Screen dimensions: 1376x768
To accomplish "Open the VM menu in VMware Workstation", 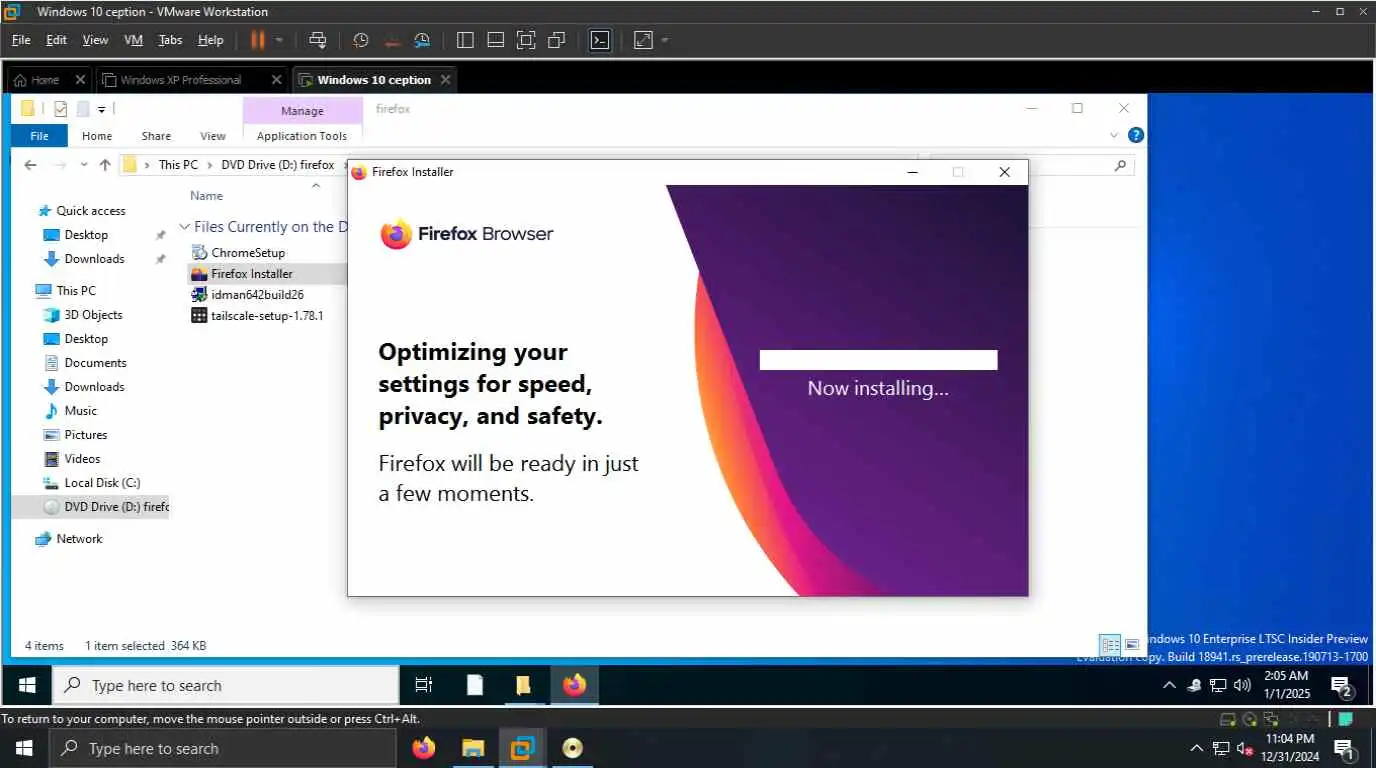I will tap(133, 40).
